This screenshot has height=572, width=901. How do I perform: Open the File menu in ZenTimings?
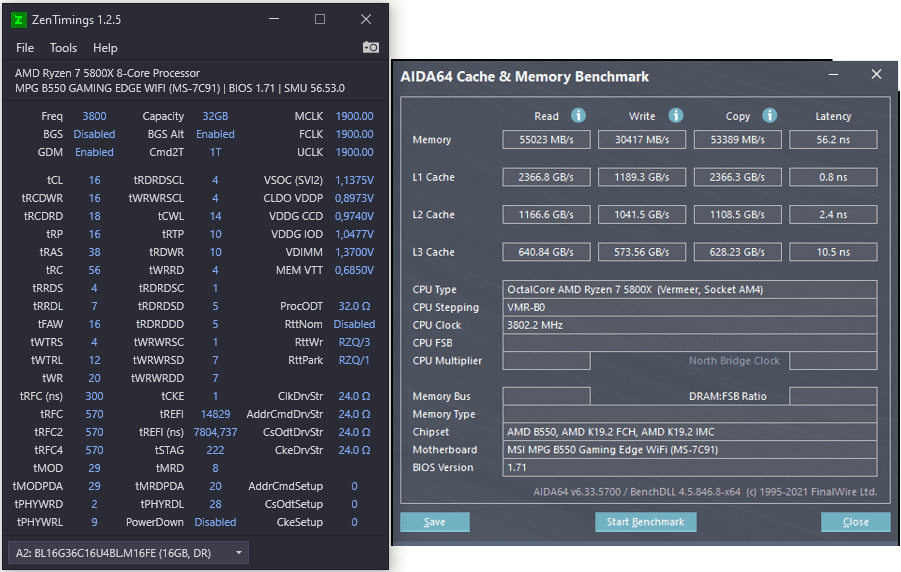click(x=25, y=48)
